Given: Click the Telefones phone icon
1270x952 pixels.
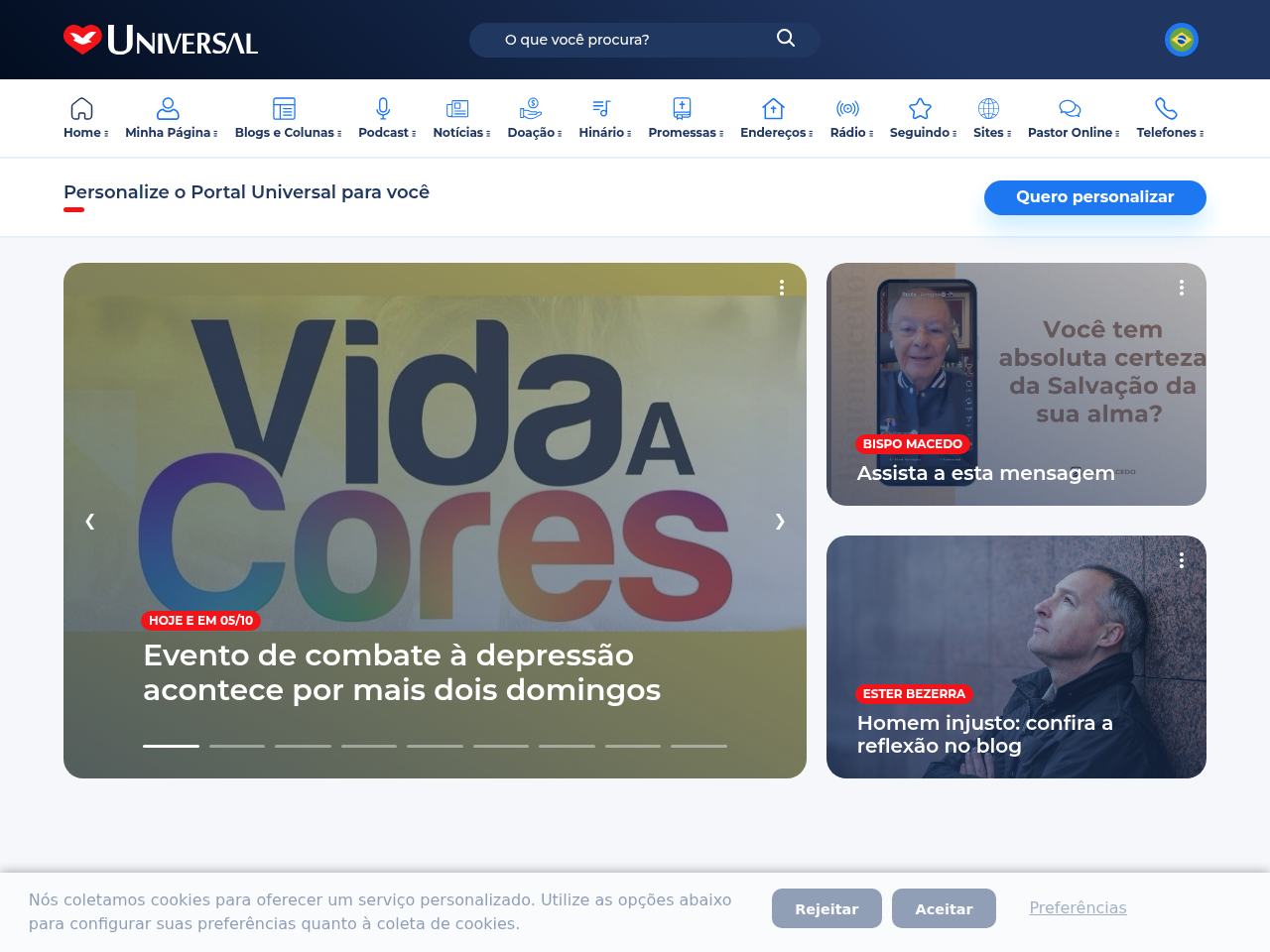Looking at the screenshot, I should (1166, 108).
